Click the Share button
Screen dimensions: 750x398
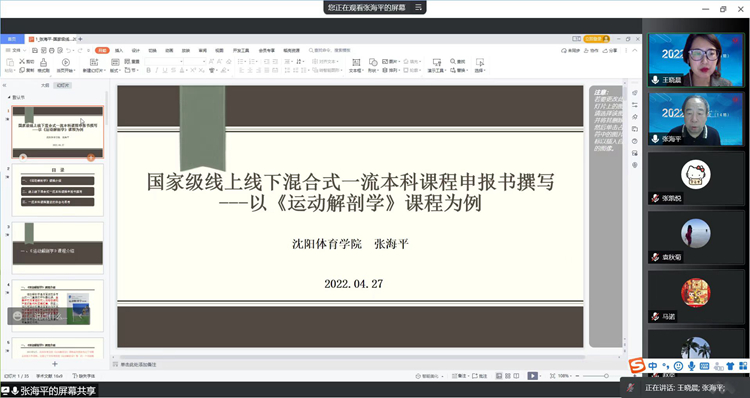610,50
